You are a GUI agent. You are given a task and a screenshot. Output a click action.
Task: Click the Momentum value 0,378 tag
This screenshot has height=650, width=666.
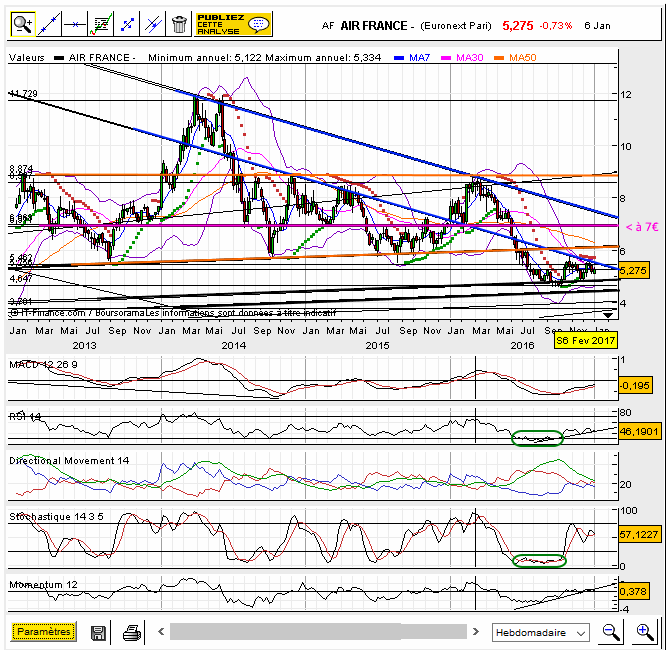pos(633,591)
